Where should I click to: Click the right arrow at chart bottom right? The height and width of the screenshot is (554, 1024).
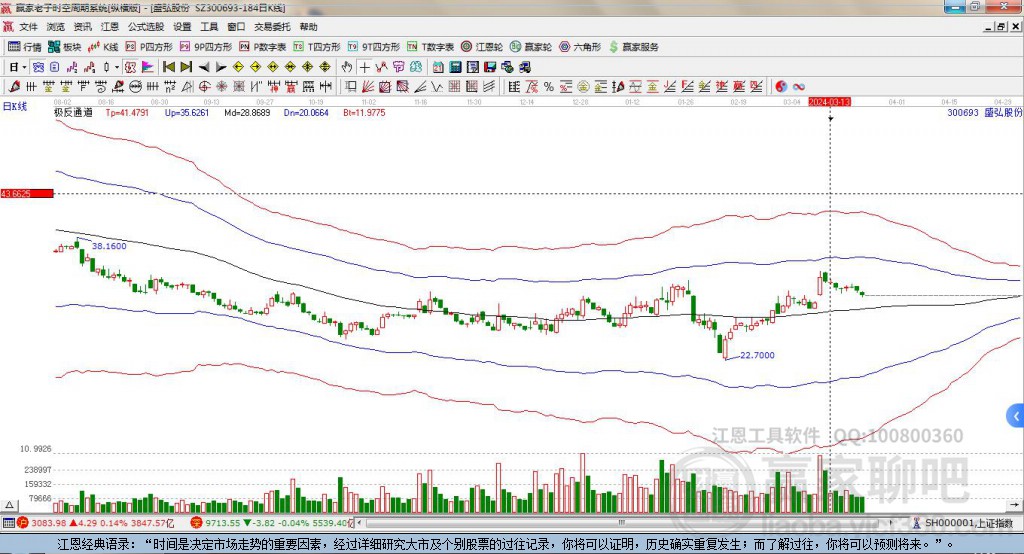coord(1014,505)
